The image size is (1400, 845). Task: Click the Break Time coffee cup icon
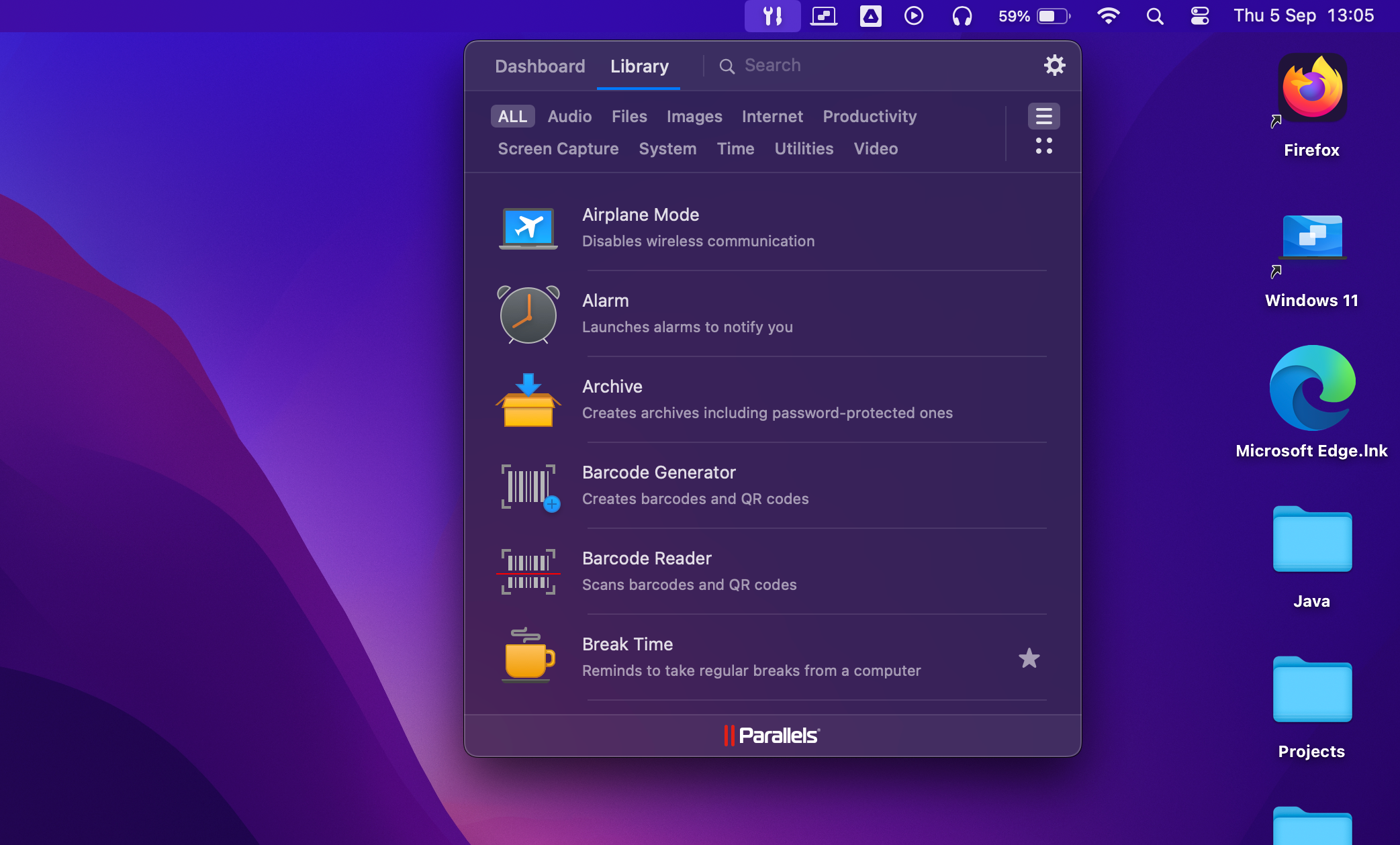coord(527,658)
